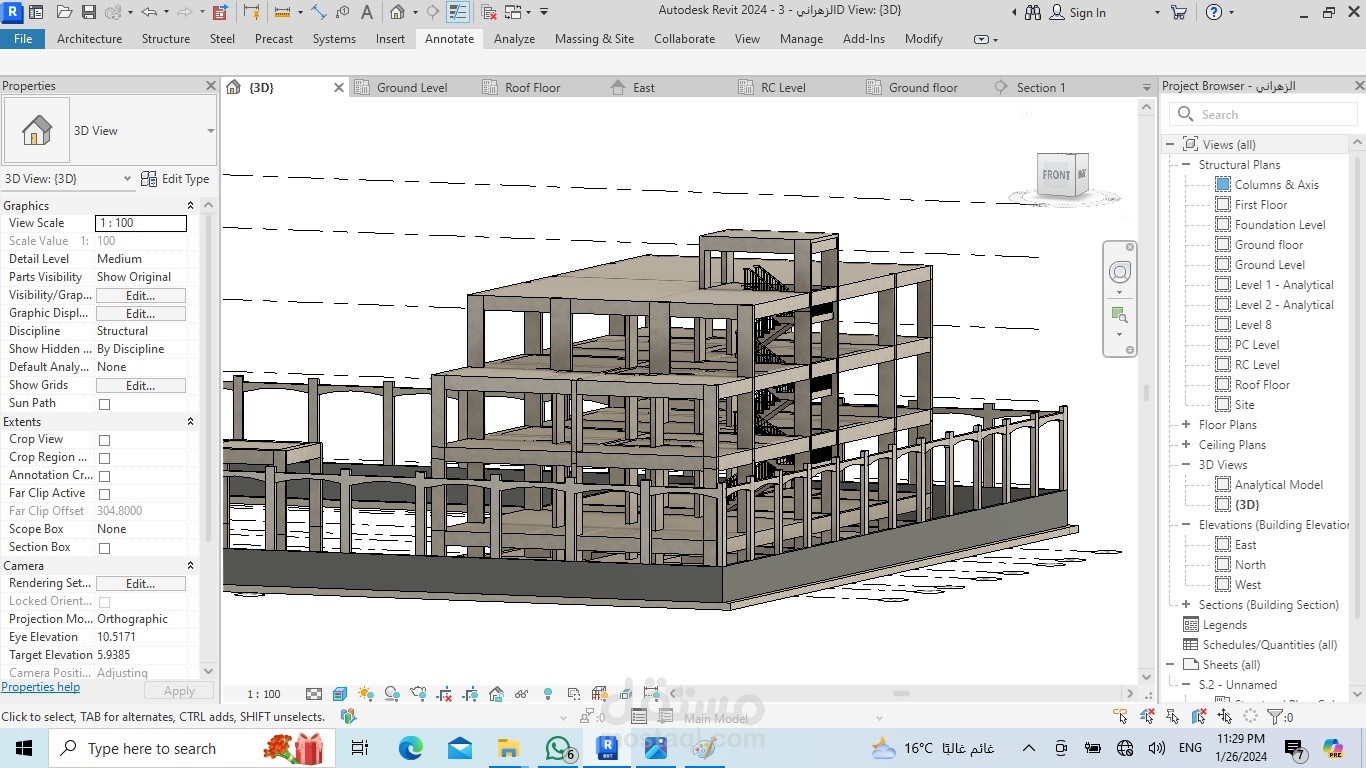
Task: Tick the Section Box checkbox
Action: 104,548
